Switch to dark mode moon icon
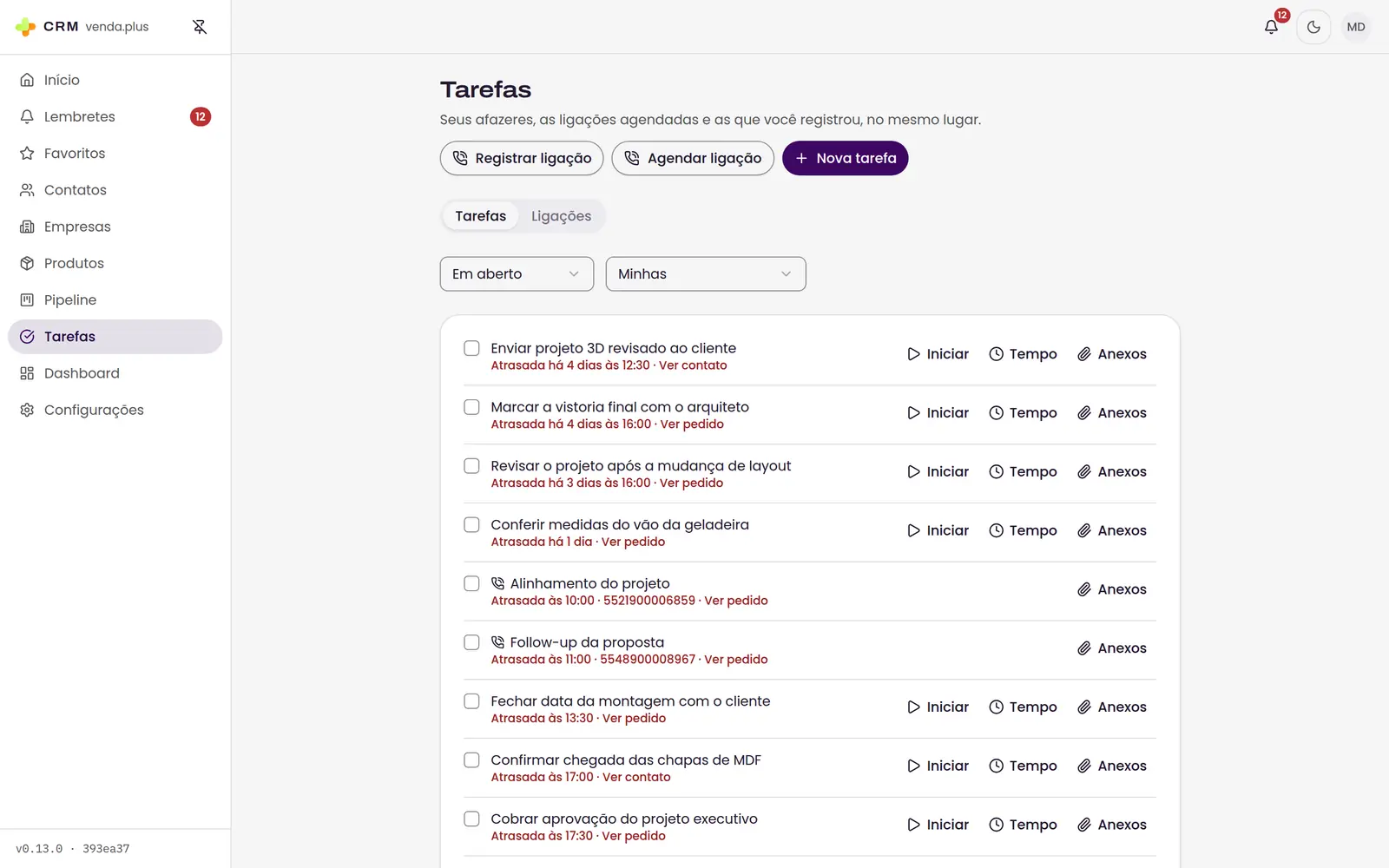Viewport: 1389px width, 868px height. coord(1313,27)
